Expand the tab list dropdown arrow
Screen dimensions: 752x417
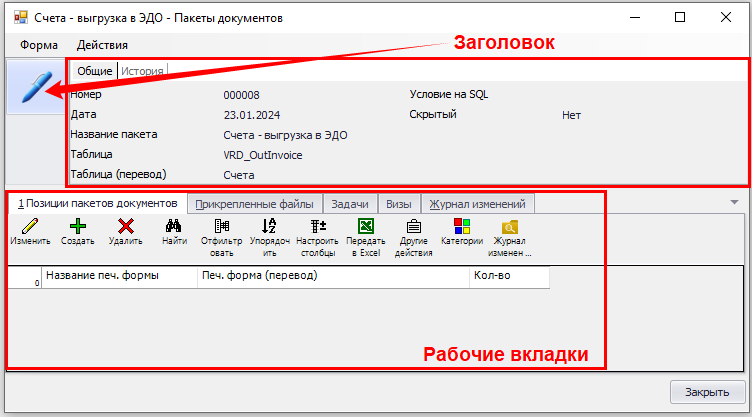point(734,202)
